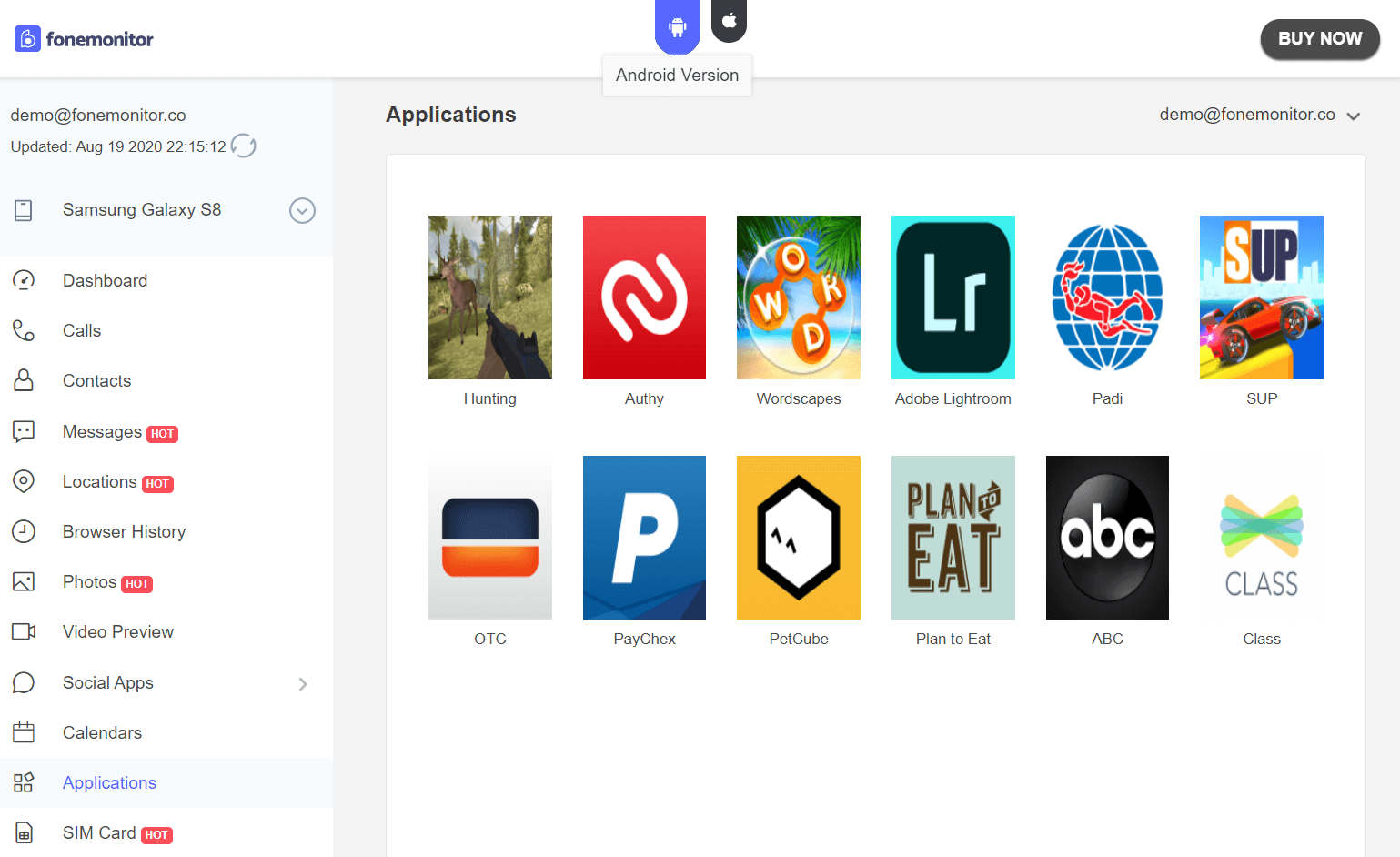Screen dimensions: 1400x857
Task: Click the Dashboard gauge icon
Action: (24, 280)
